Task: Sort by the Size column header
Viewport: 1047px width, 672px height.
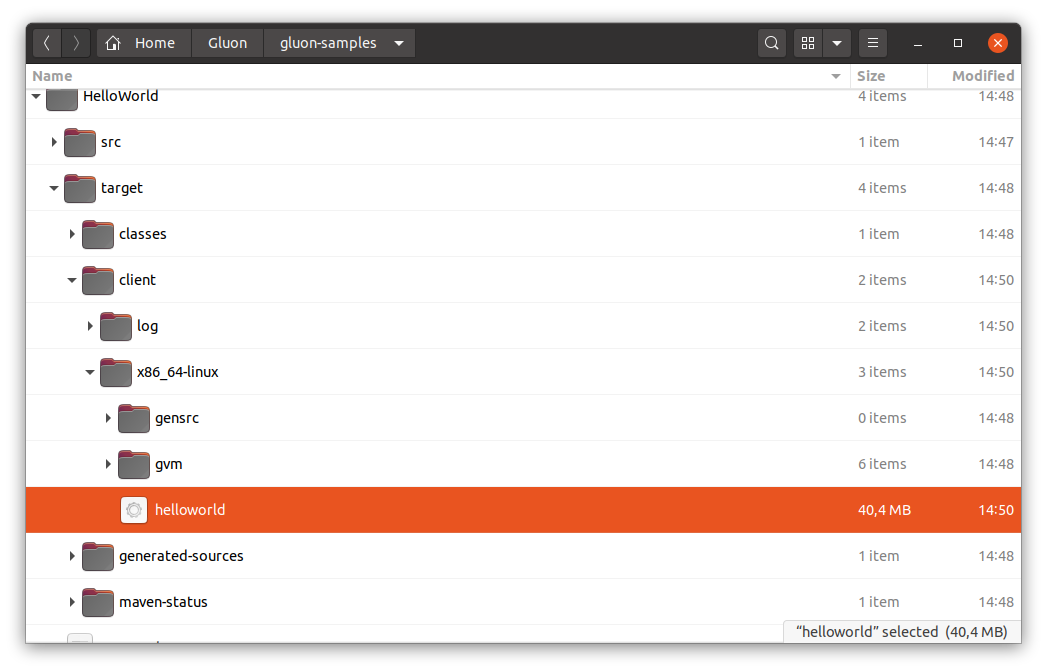Action: [x=889, y=76]
